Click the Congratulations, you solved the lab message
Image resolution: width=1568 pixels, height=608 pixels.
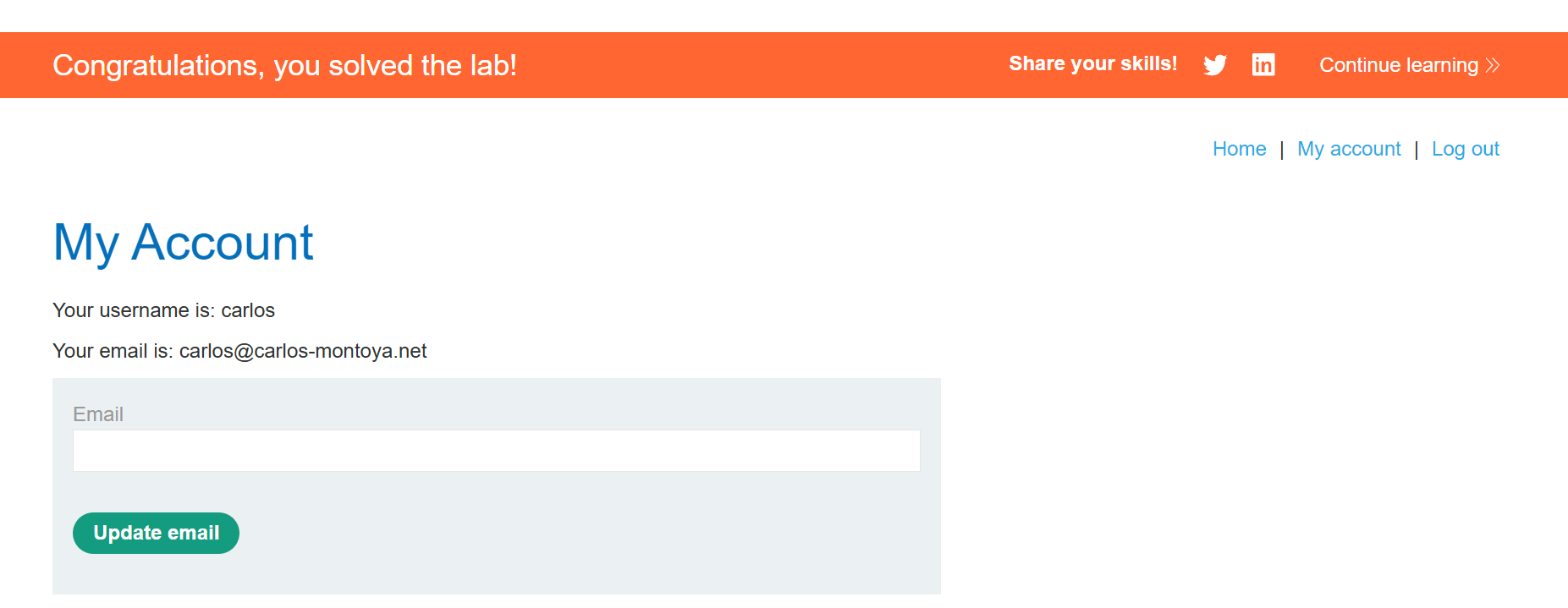point(284,65)
